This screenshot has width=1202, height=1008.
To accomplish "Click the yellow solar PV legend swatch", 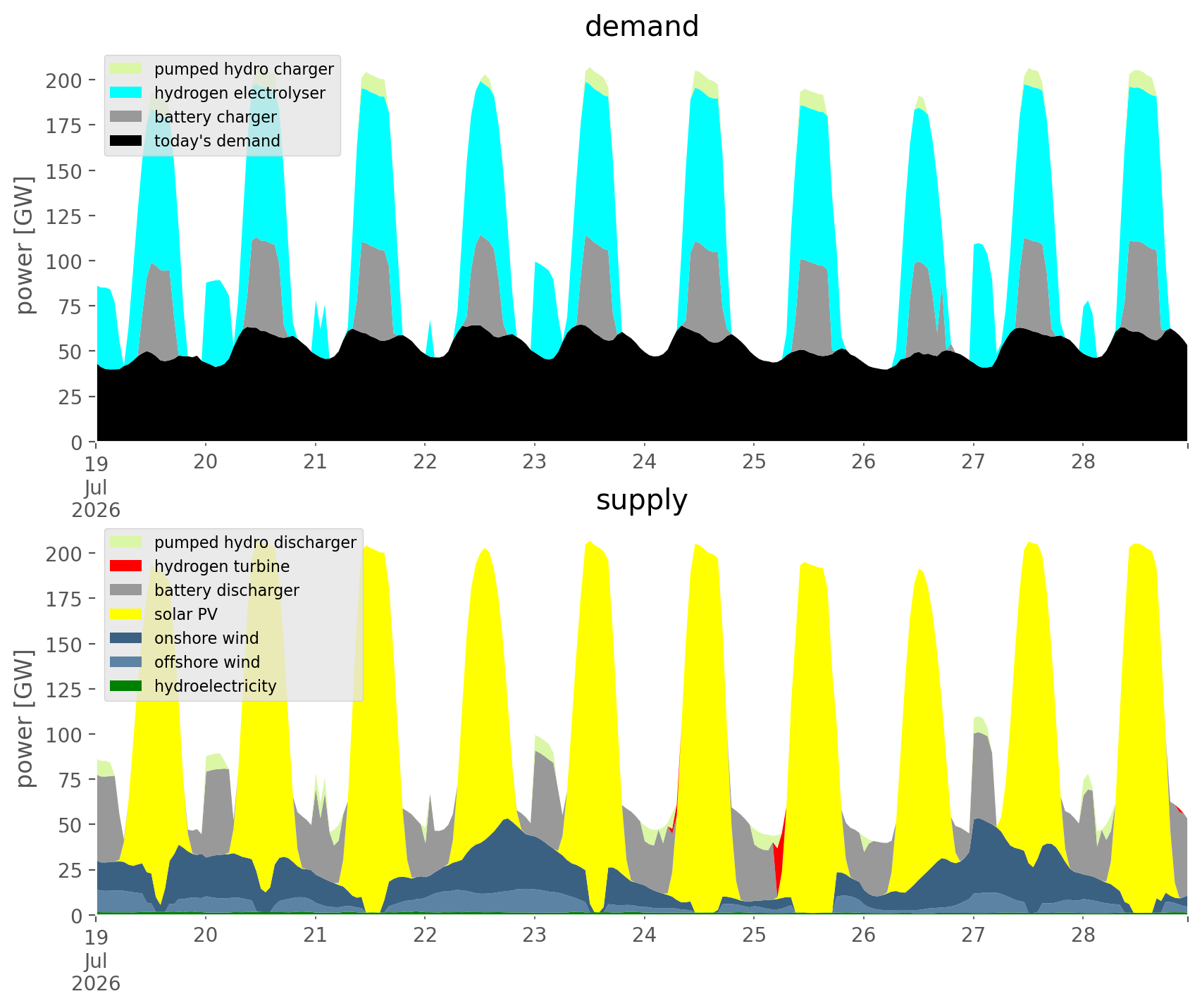I will (126, 614).
